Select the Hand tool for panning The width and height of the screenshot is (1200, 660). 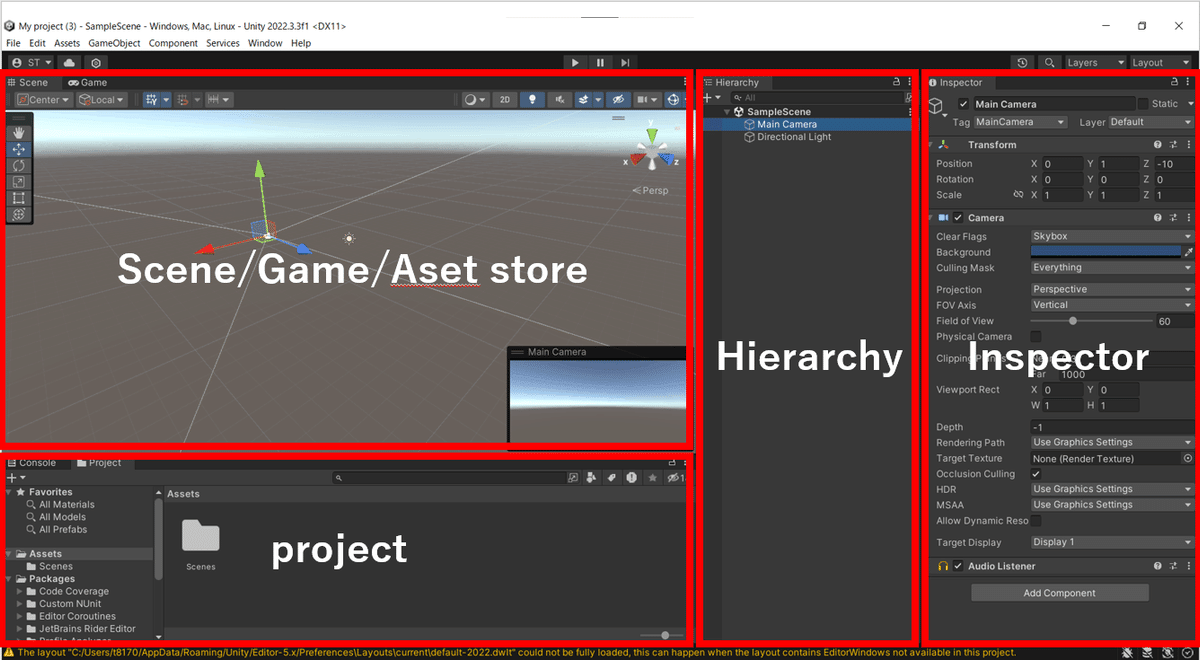tap(18, 131)
